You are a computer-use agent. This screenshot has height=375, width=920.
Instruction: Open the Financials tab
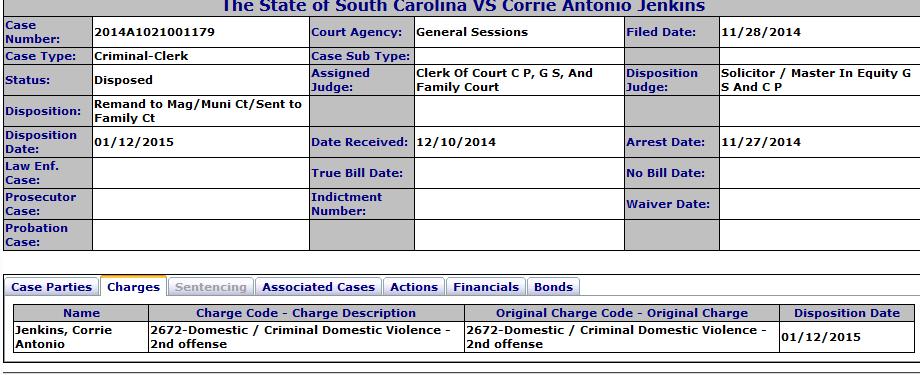[x=486, y=287]
